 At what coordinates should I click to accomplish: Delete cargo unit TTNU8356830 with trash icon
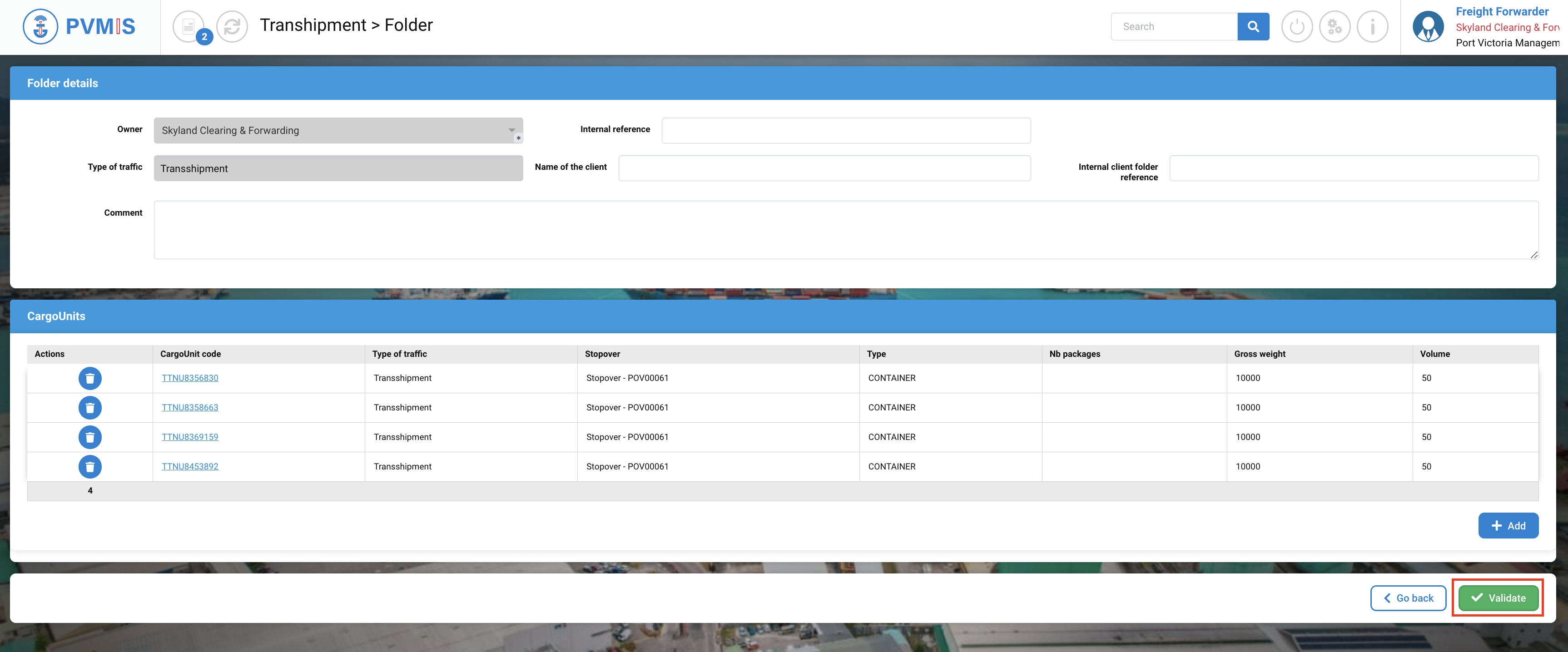point(90,378)
